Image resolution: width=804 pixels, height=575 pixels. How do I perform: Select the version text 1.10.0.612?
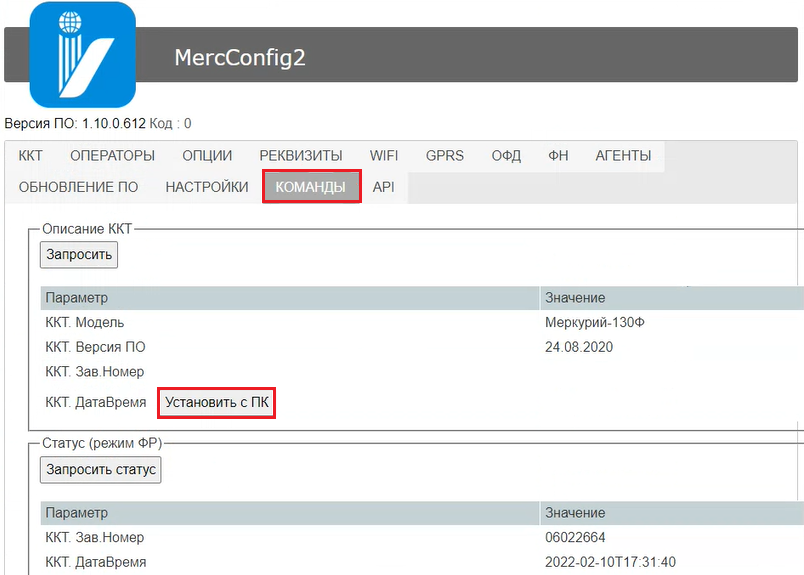pos(114,124)
